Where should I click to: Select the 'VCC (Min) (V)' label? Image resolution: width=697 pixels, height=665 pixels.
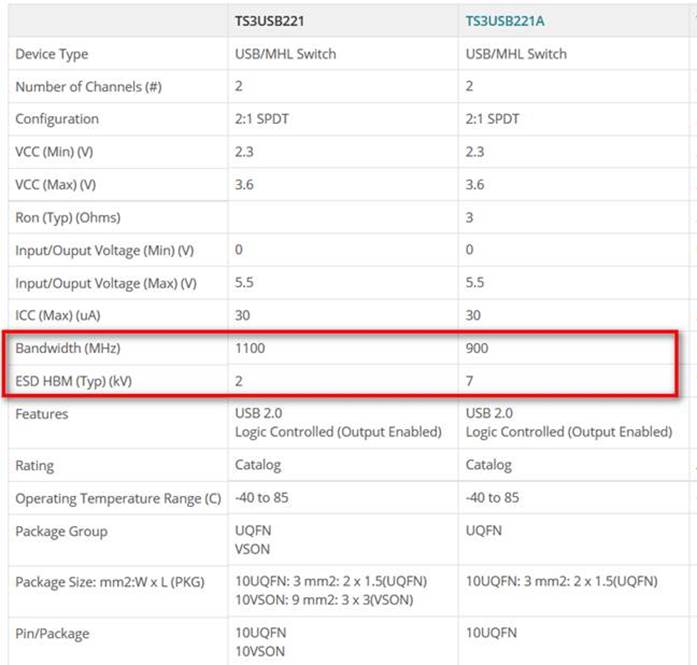(x=54, y=152)
